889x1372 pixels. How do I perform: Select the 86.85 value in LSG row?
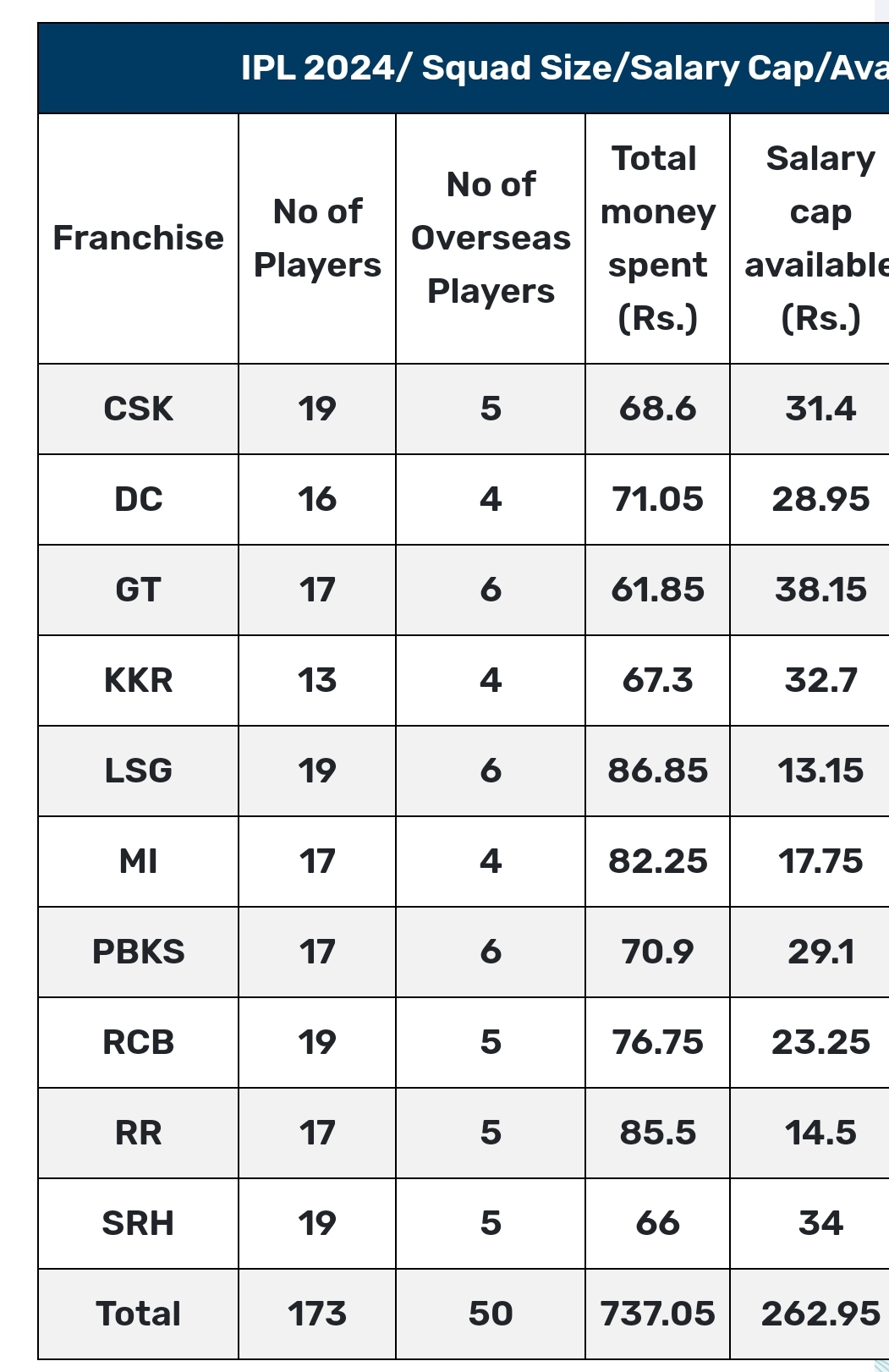(x=657, y=771)
